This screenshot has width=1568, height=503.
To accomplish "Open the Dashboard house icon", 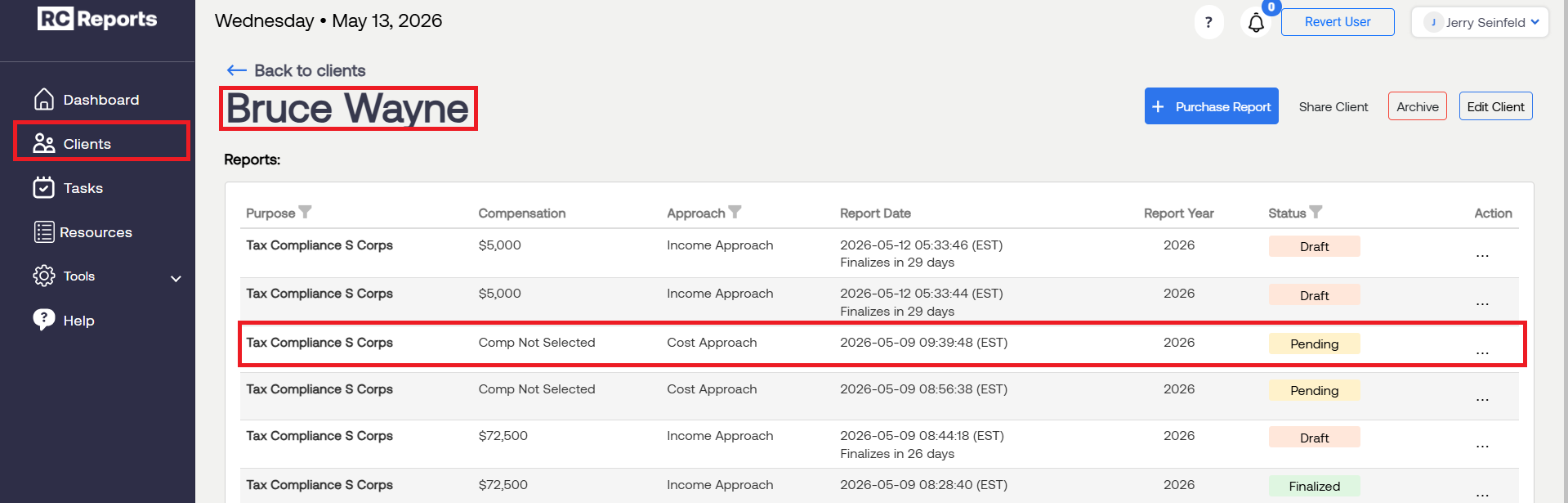I will 44,99.
